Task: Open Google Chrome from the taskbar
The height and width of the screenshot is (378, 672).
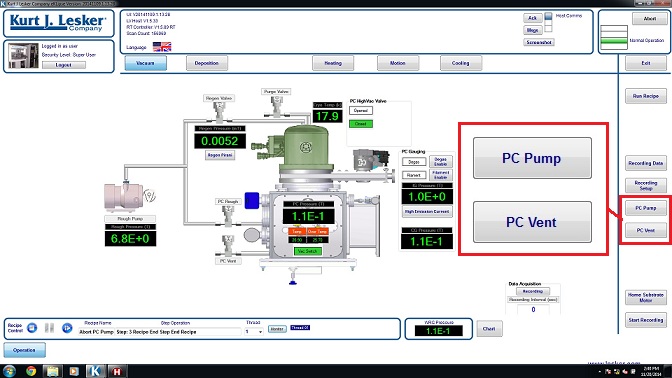Action: (x=30, y=371)
